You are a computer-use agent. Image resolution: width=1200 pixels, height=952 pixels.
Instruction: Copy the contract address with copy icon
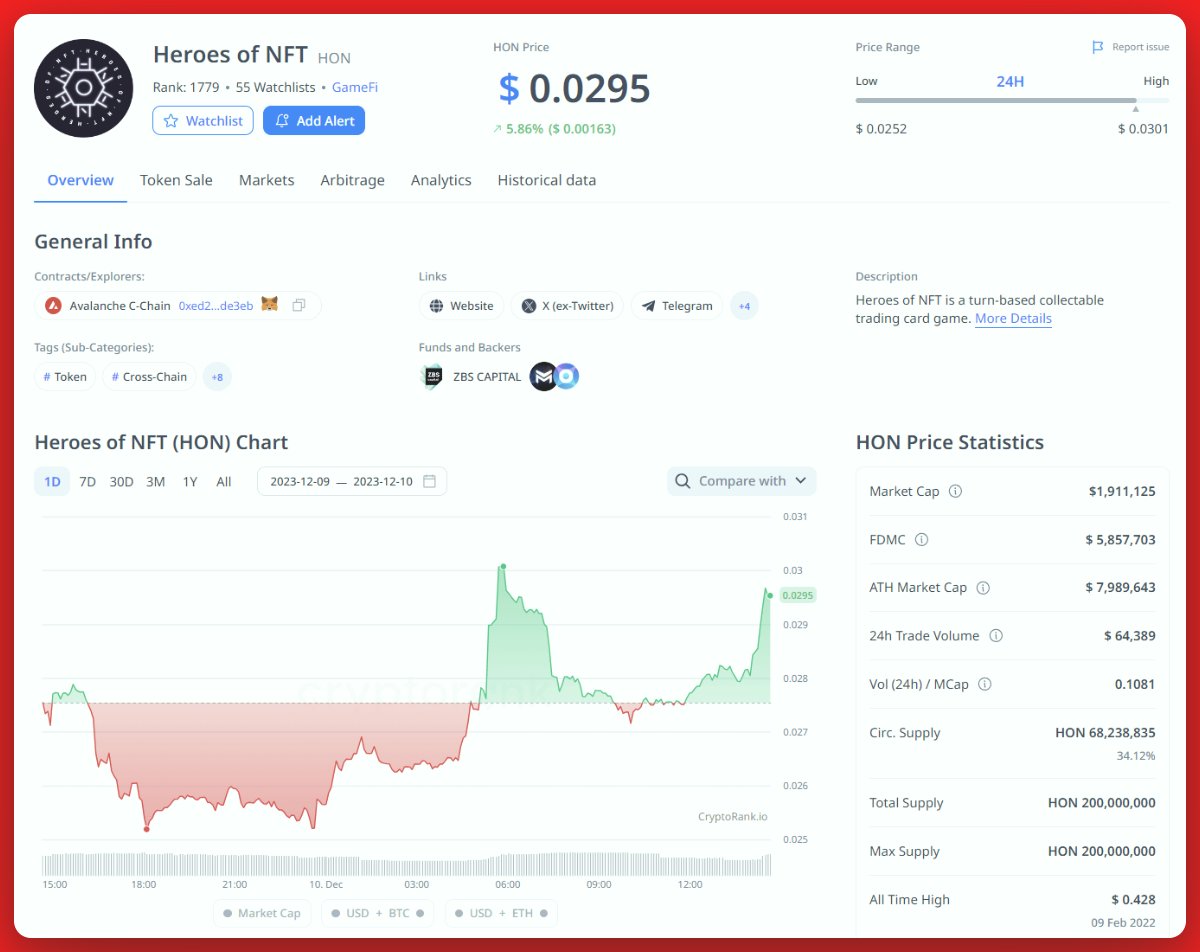pos(299,305)
